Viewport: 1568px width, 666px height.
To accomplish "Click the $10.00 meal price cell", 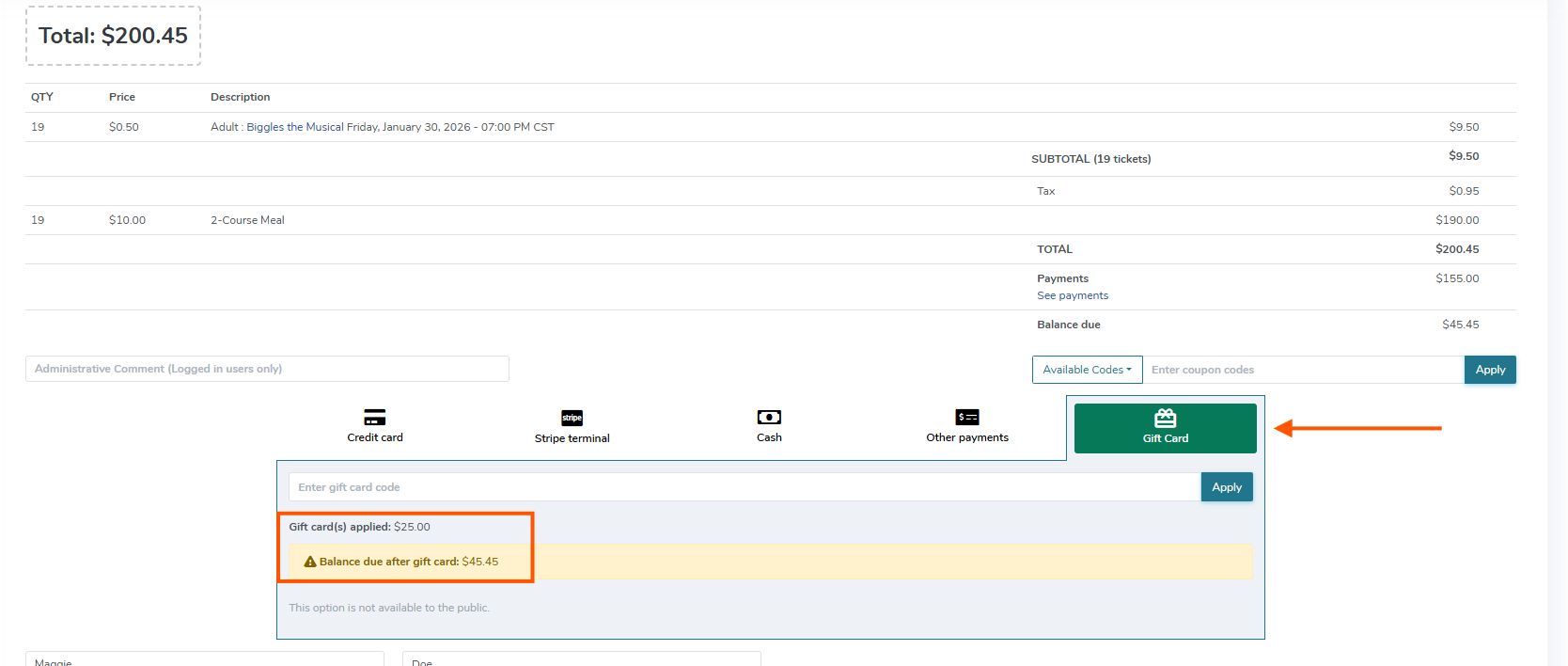I will coord(127,220).
